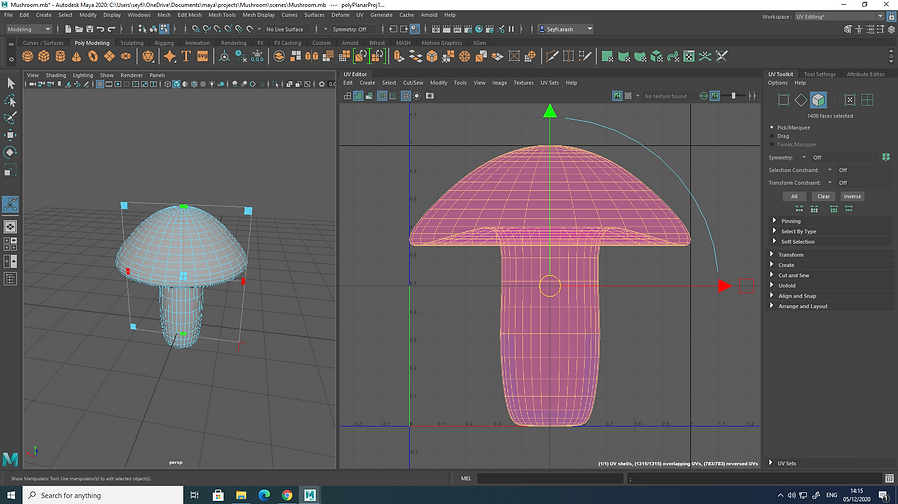Expand the Pinning section
The height and width of the screenshot is (504, 898).
tap(790, 220)
